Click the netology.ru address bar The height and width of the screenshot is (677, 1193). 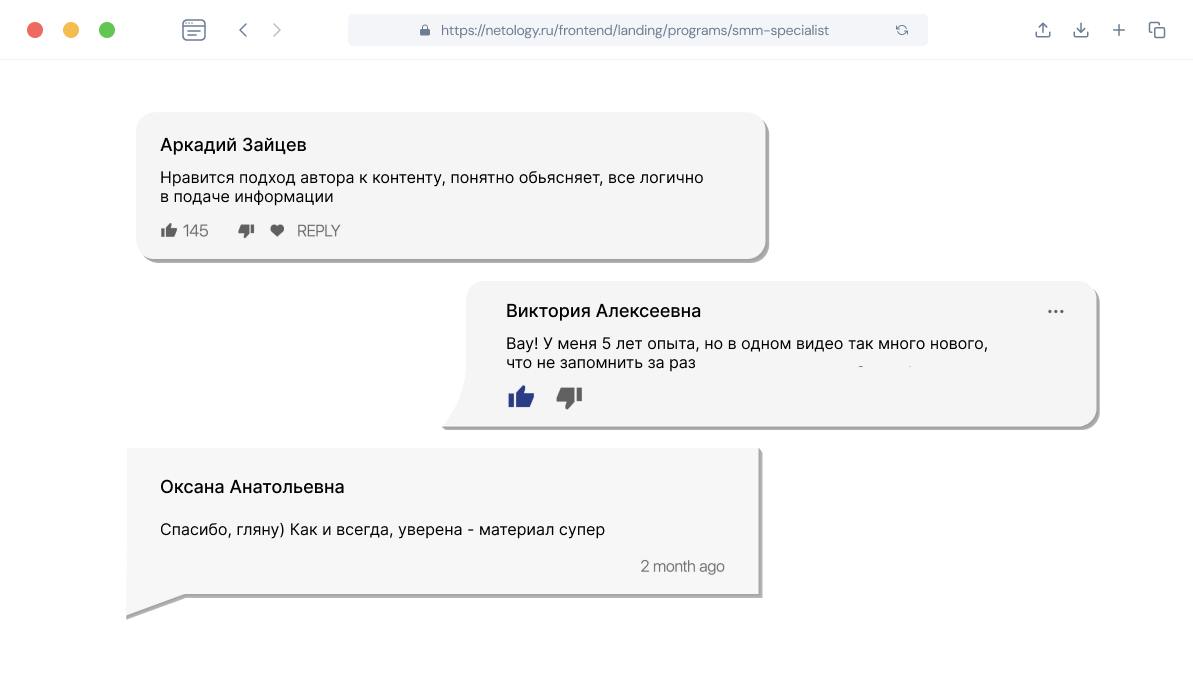click(x=635, y=30)
